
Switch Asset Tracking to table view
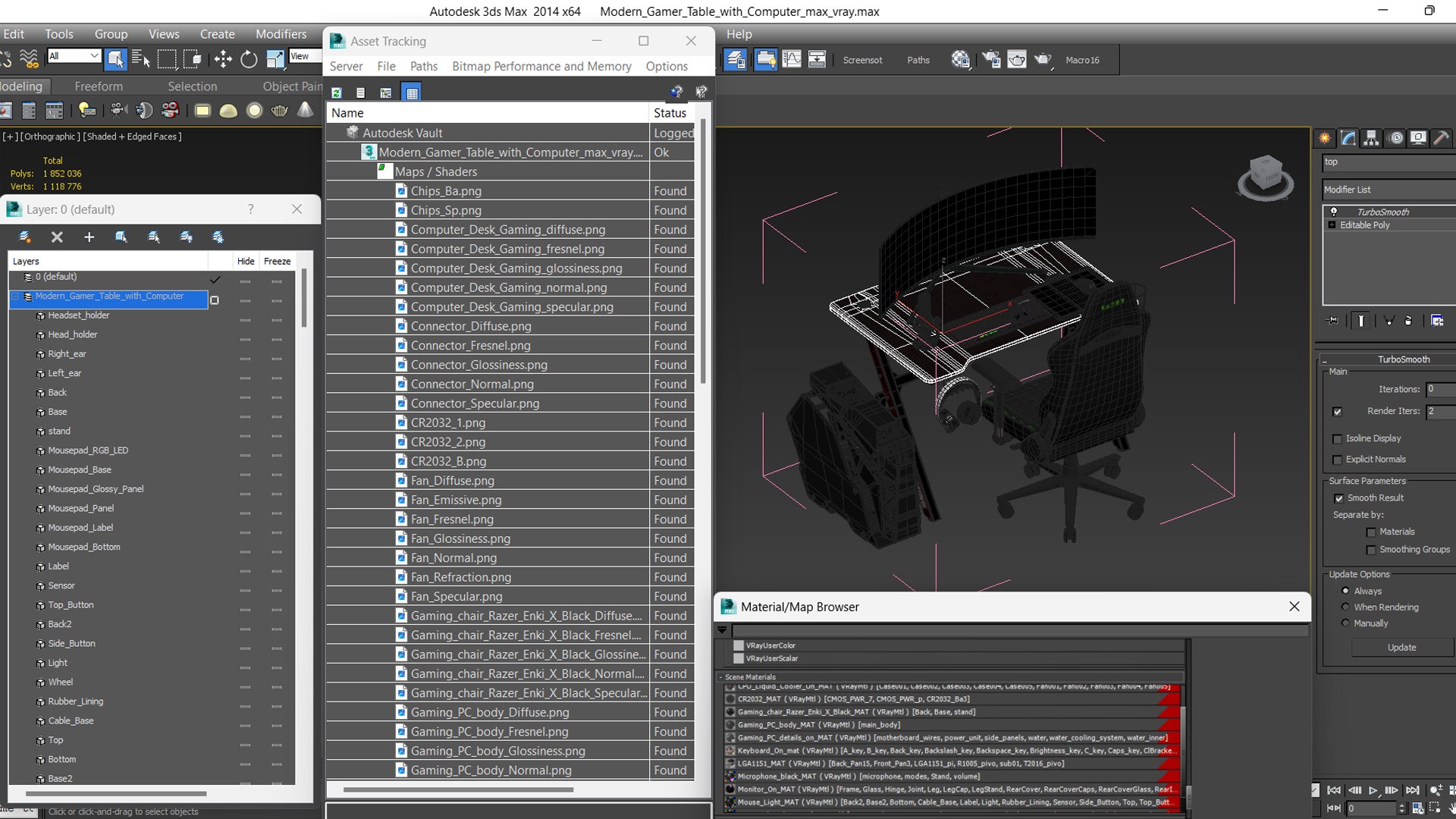click(x=412, y=93)
